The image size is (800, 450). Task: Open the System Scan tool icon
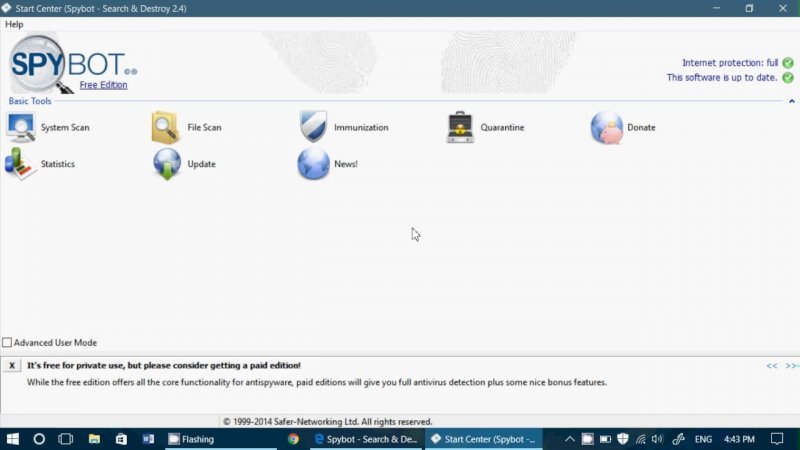21,127
